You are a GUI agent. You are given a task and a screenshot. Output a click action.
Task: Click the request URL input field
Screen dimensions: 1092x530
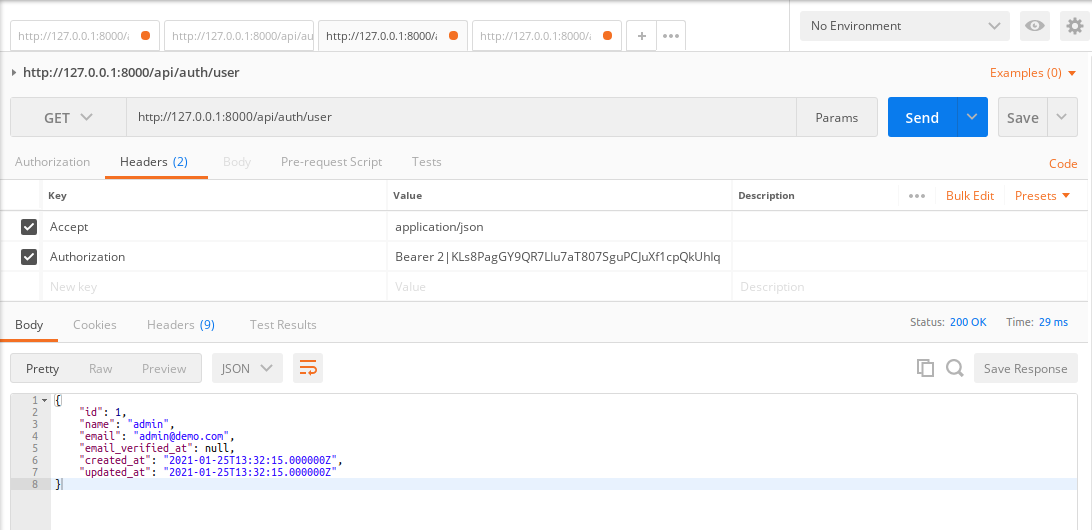[x=460, y=117]
